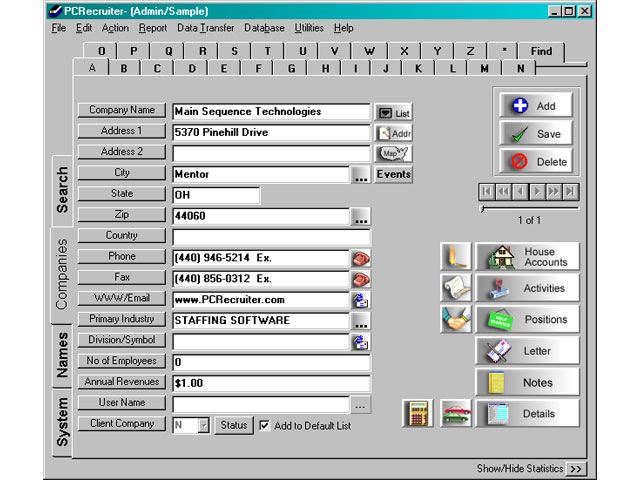Open the Utilities menu

coord(309,28)
